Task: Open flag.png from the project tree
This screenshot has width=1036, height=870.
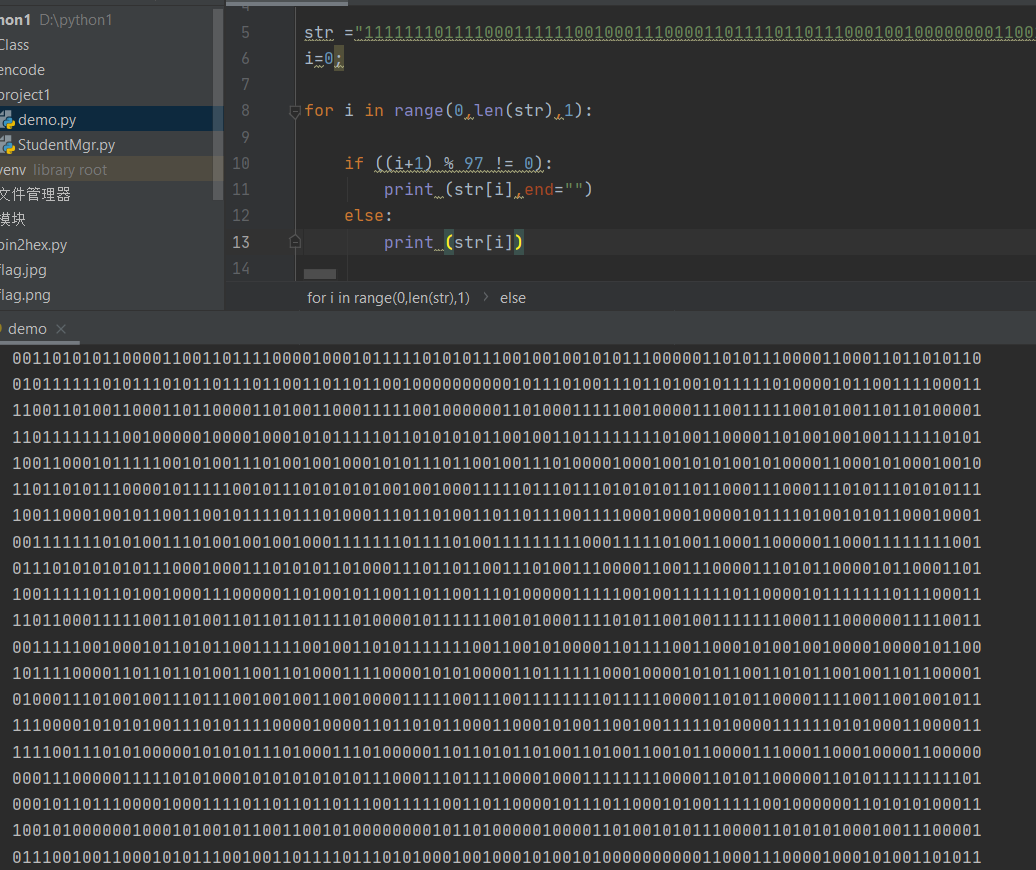Action: pos(26,295)
